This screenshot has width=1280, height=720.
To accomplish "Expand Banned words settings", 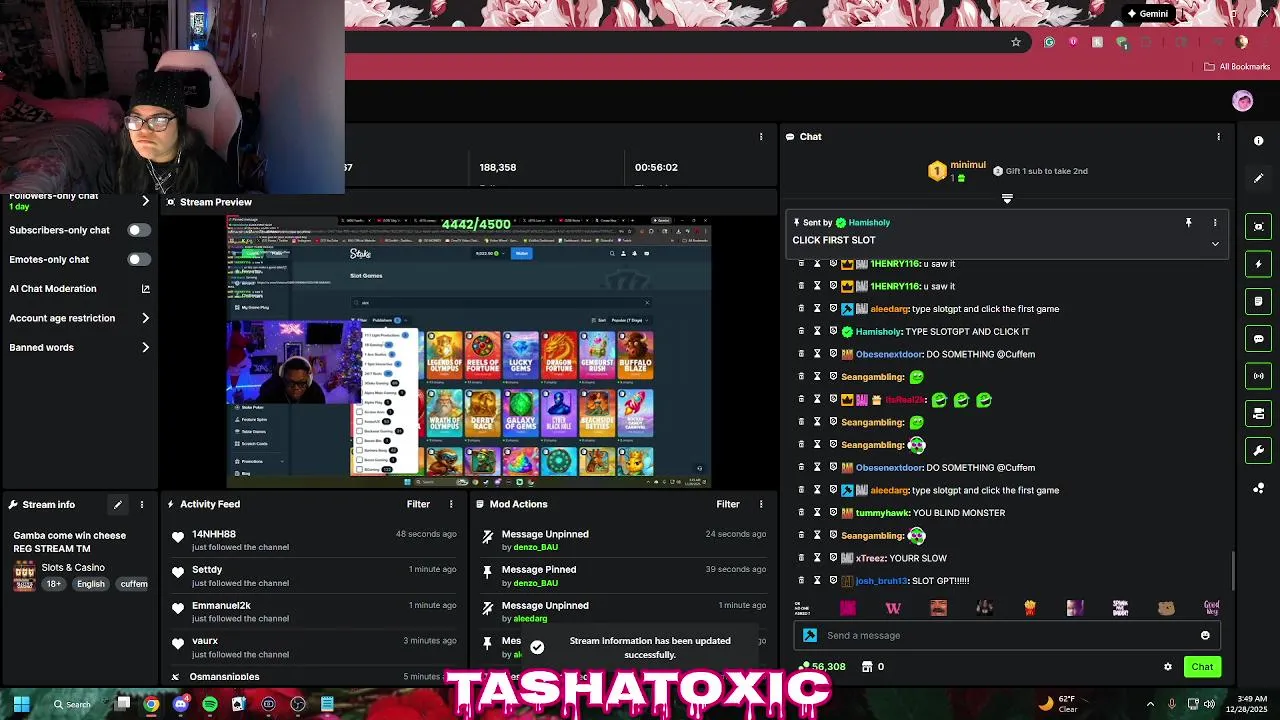I will [145, 347].
